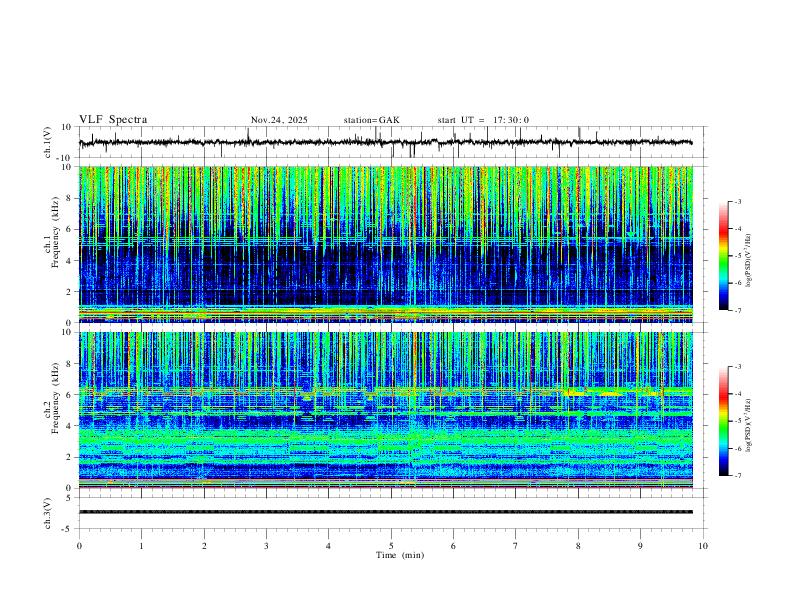Click the time axis tick label '0'
Image resolution: width=792 pixels, height=612 pixels.
click(79, 546)
